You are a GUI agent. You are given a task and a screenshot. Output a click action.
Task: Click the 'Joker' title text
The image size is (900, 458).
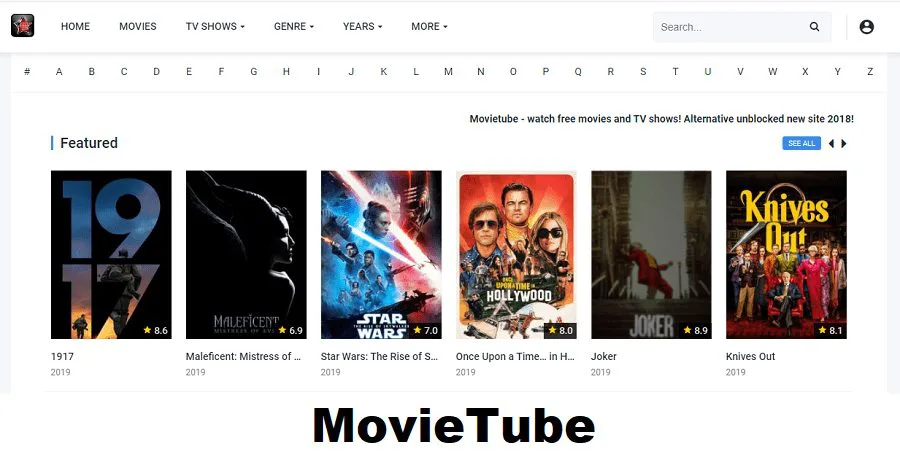point(604,356)
